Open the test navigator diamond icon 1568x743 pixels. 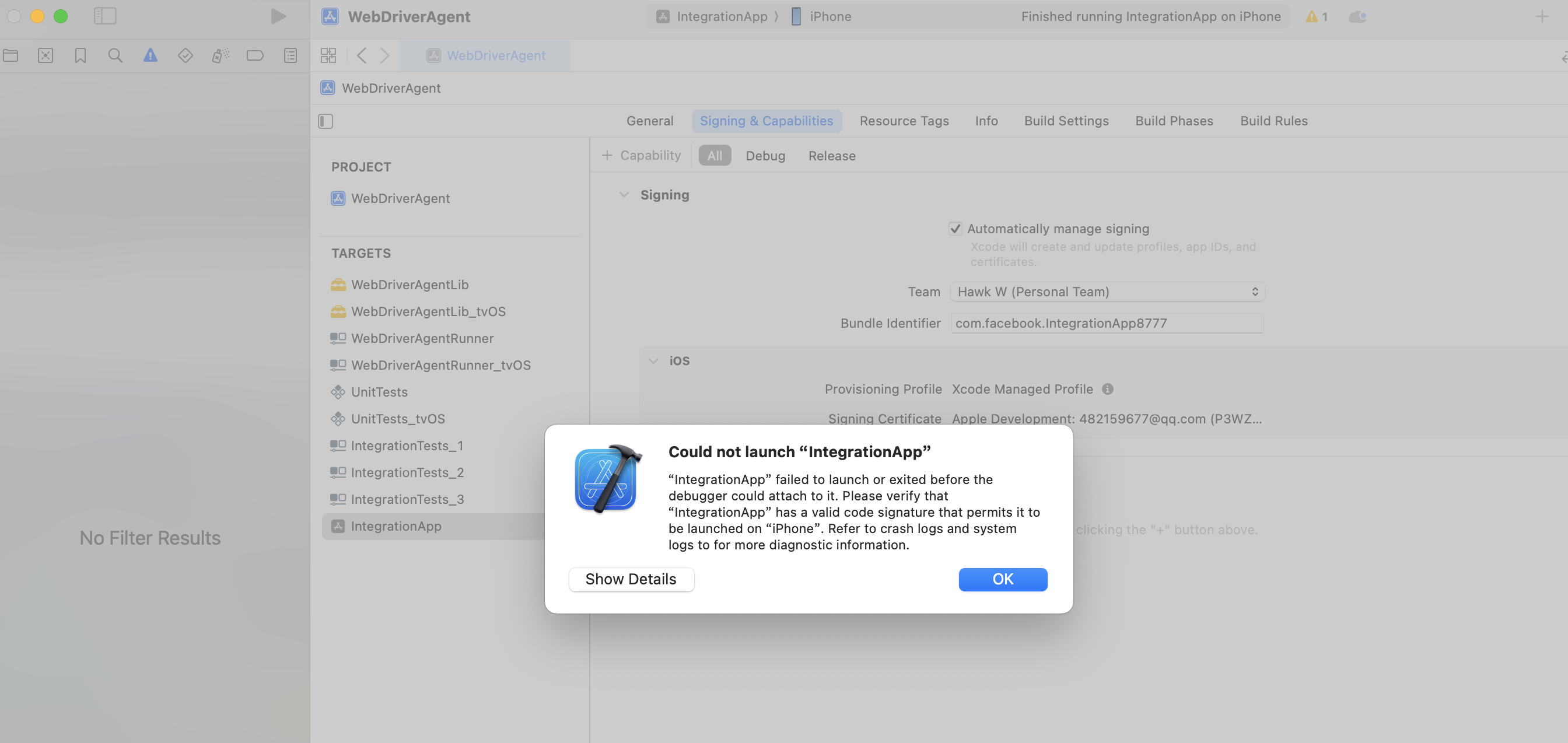tap(185, 55)
